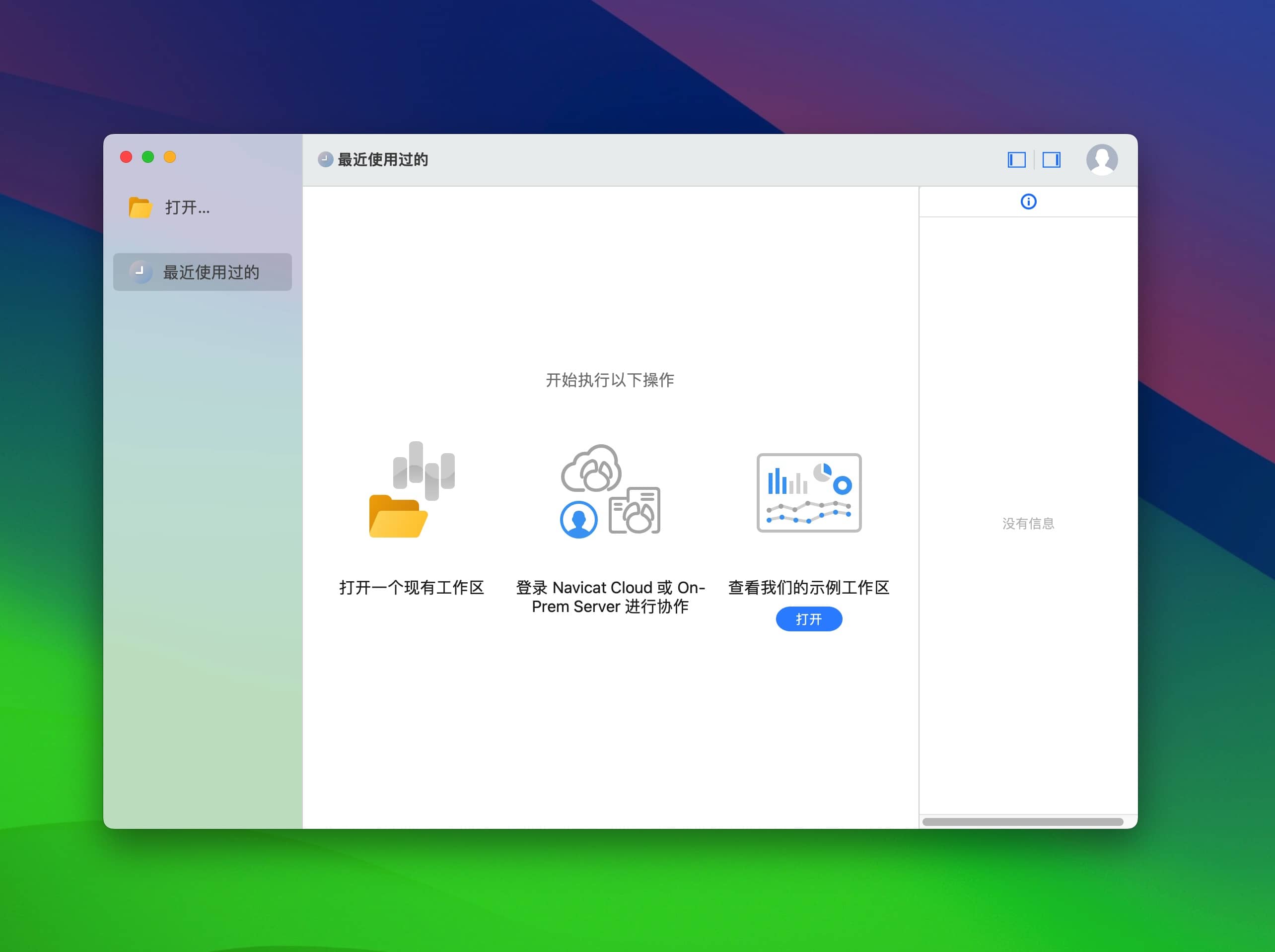Screen dimensions: 1275x952
Task: Toggle the right information pane icon
Action: coord(1052,160)
